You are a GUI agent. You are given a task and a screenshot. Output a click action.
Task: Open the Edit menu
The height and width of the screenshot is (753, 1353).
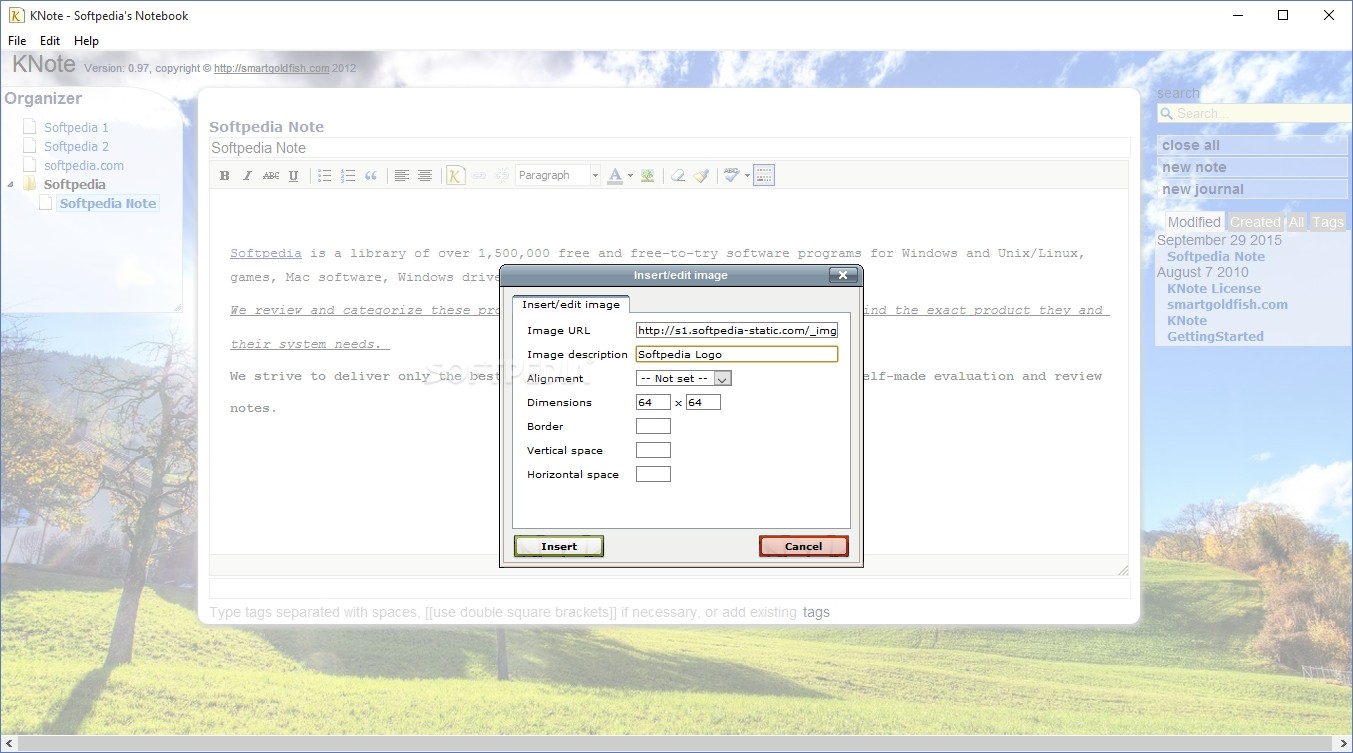pyautogui.click(x=50, y=41)
